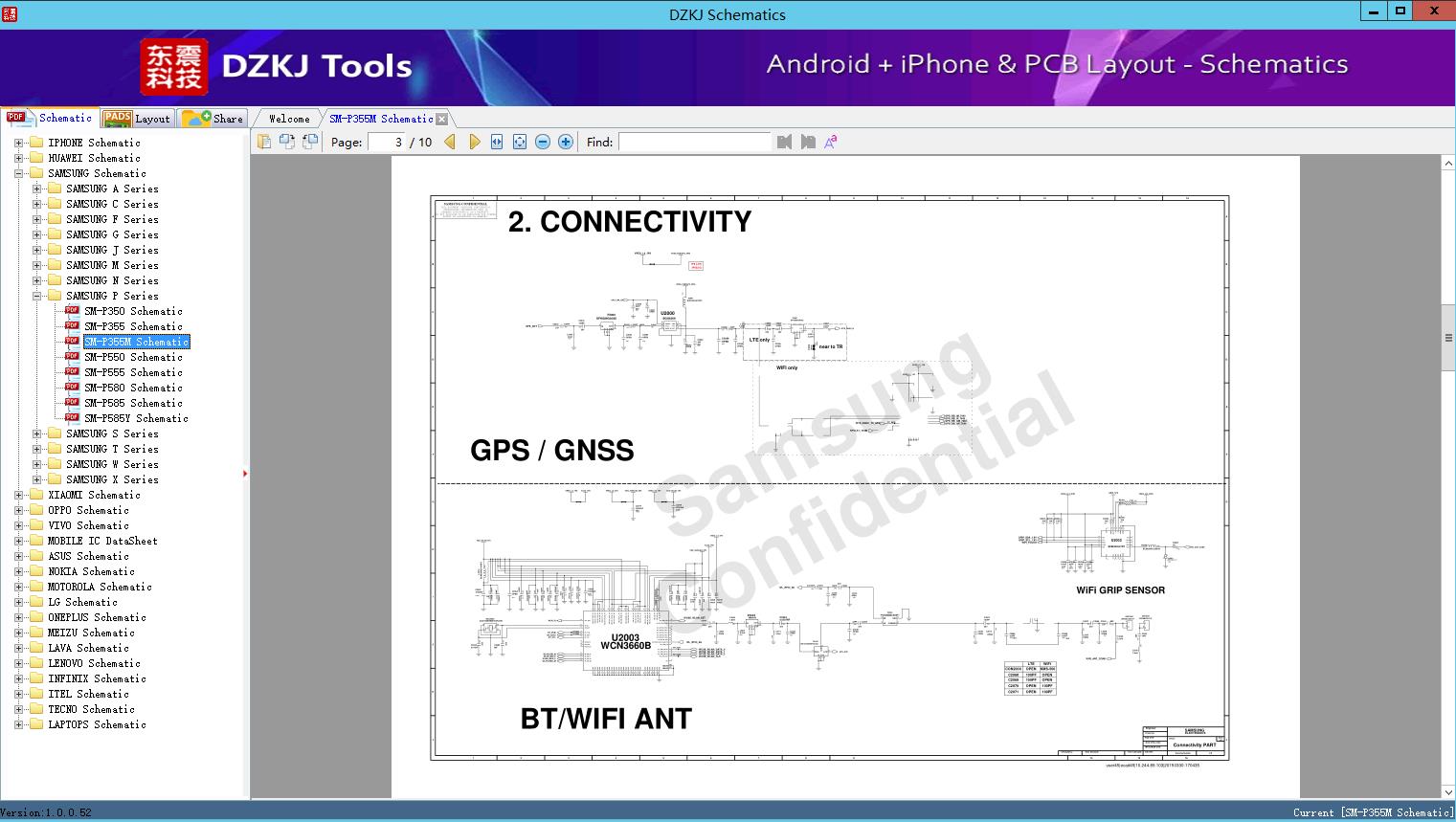Go to the next page arrow
Image resolution: width=1456 pixels, height=822 pixels.
pos(475,142)
